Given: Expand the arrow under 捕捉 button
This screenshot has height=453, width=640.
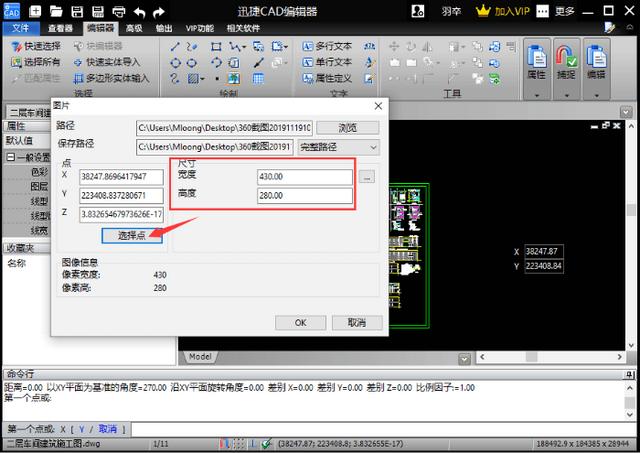Looking at the screenshot, I should (x=567, y=95).
